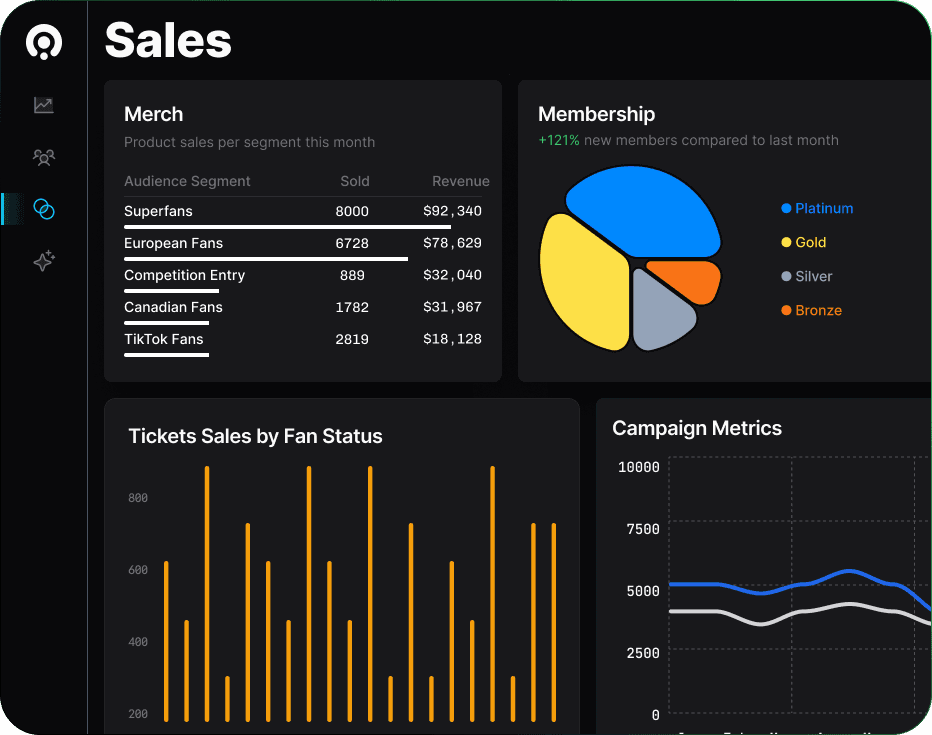932x735 pixels.
Task: Select the Canadian Fans row label
Action: pos(174,307)
